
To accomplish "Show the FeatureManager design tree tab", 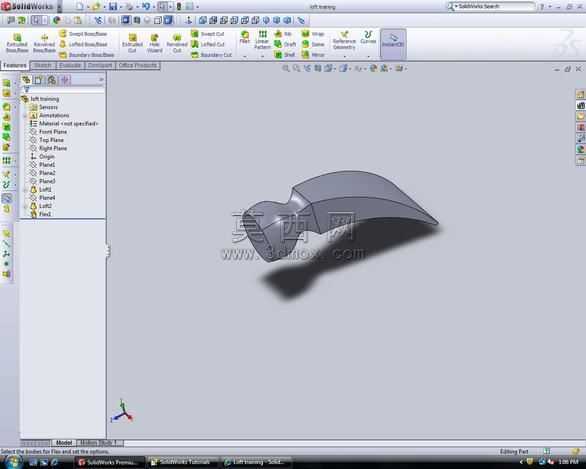I will 26,80.
